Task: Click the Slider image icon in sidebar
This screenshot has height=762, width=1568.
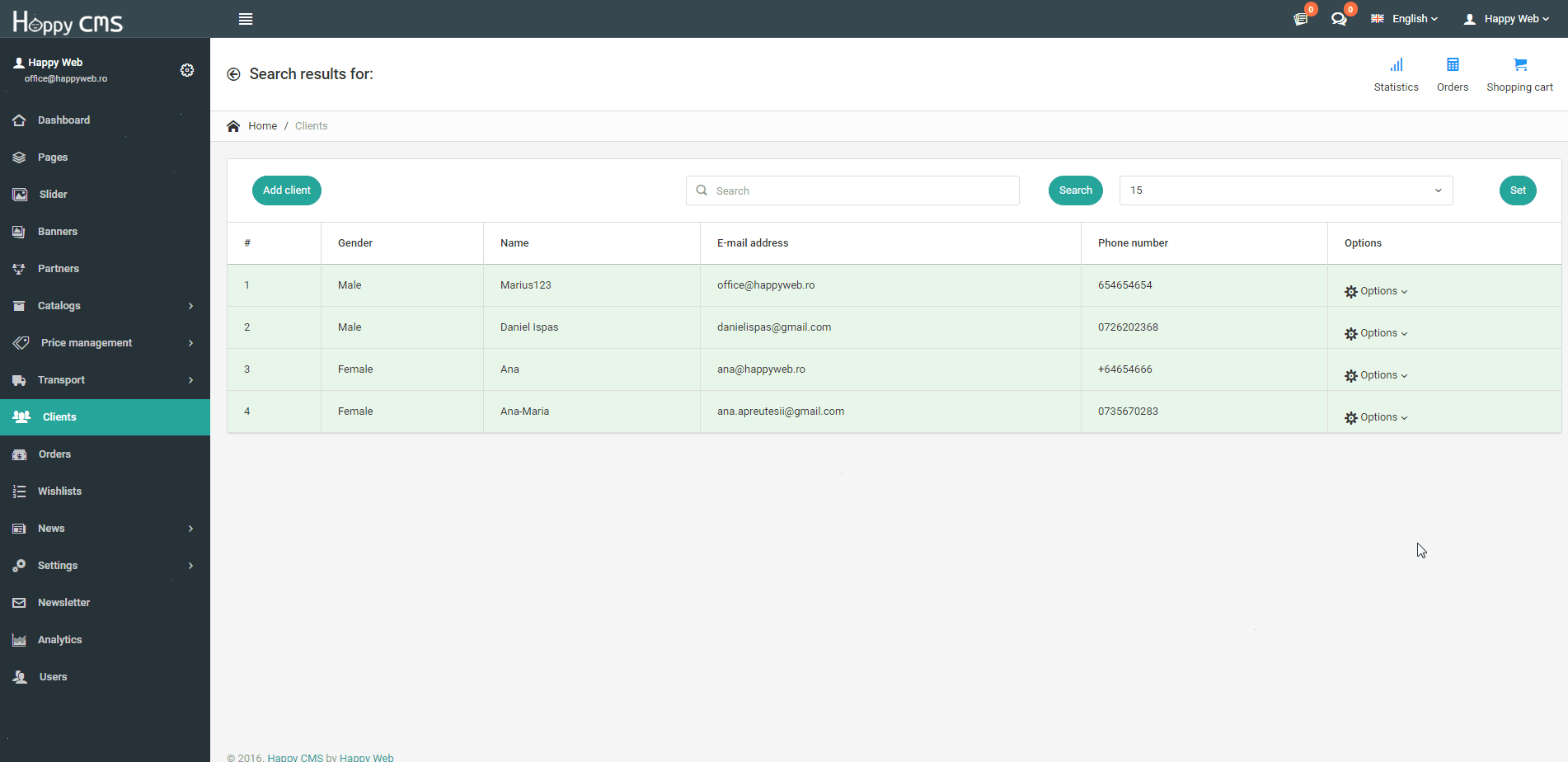Action: pyautogui.click(x=20, y=195)
